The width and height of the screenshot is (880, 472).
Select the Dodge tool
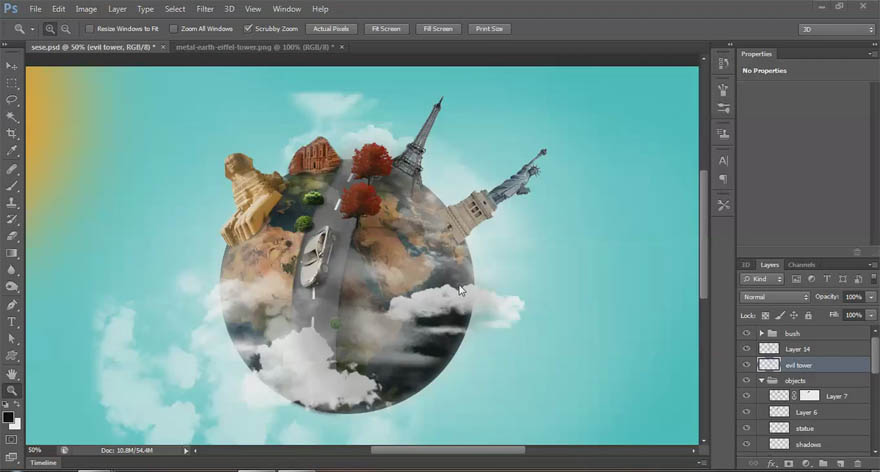(x=11, y=287)
